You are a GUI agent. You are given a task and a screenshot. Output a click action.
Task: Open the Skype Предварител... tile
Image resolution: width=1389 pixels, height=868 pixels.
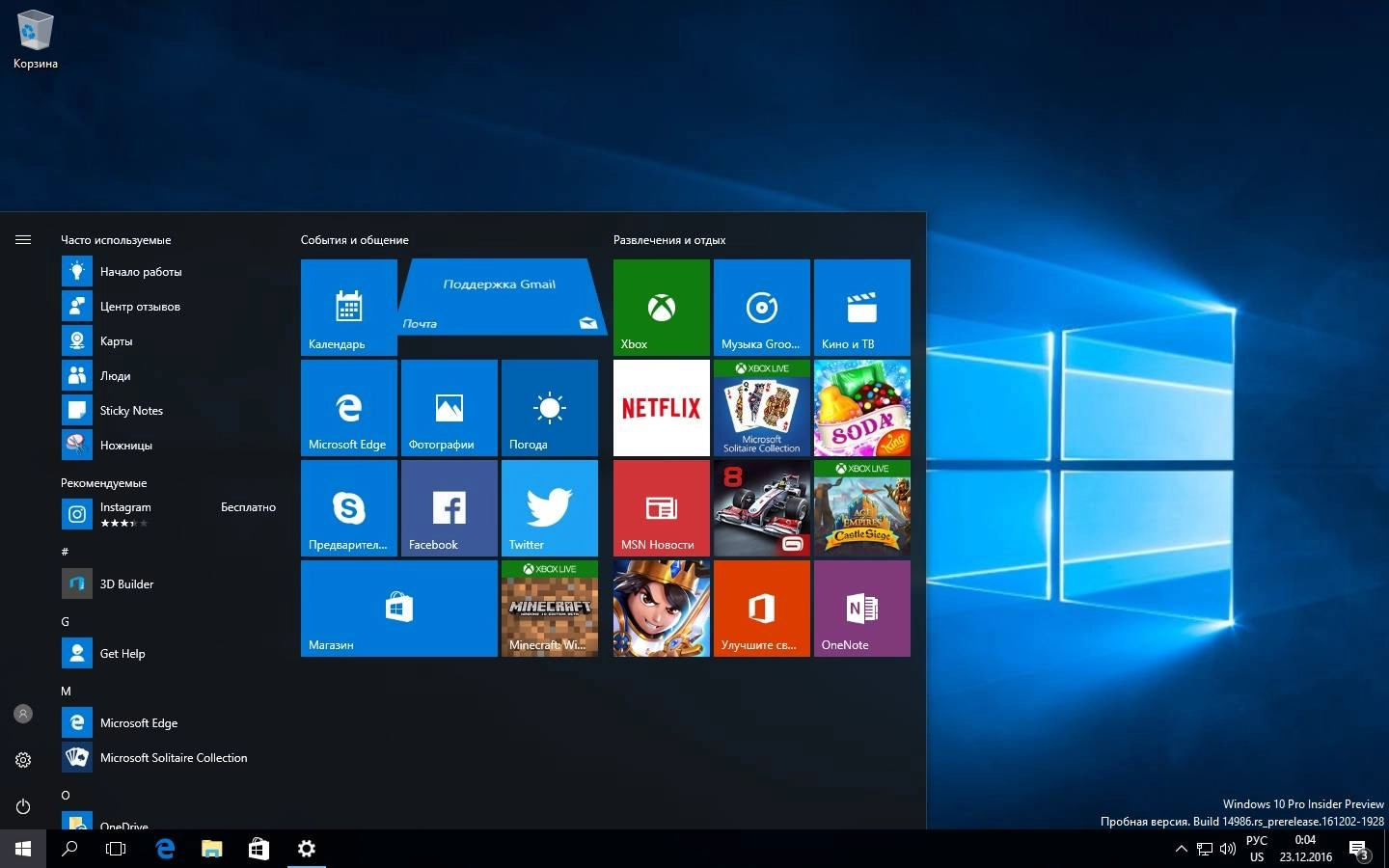click(349, 508)
